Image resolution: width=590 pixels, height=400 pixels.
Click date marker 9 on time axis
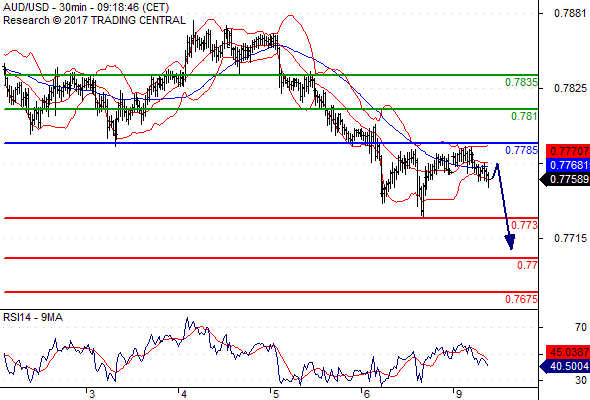458,394
